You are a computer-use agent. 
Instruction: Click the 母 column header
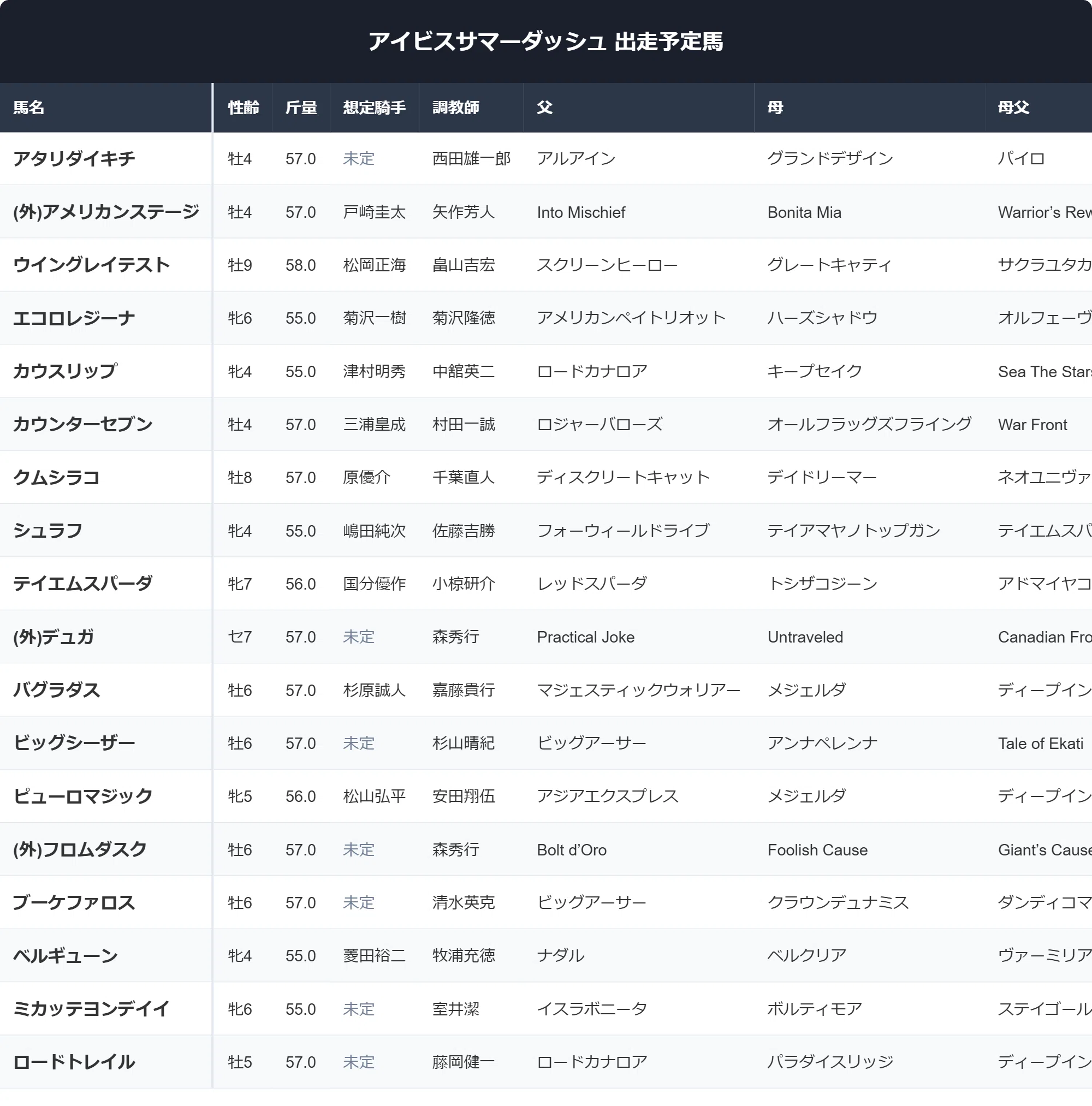[870, 108]
